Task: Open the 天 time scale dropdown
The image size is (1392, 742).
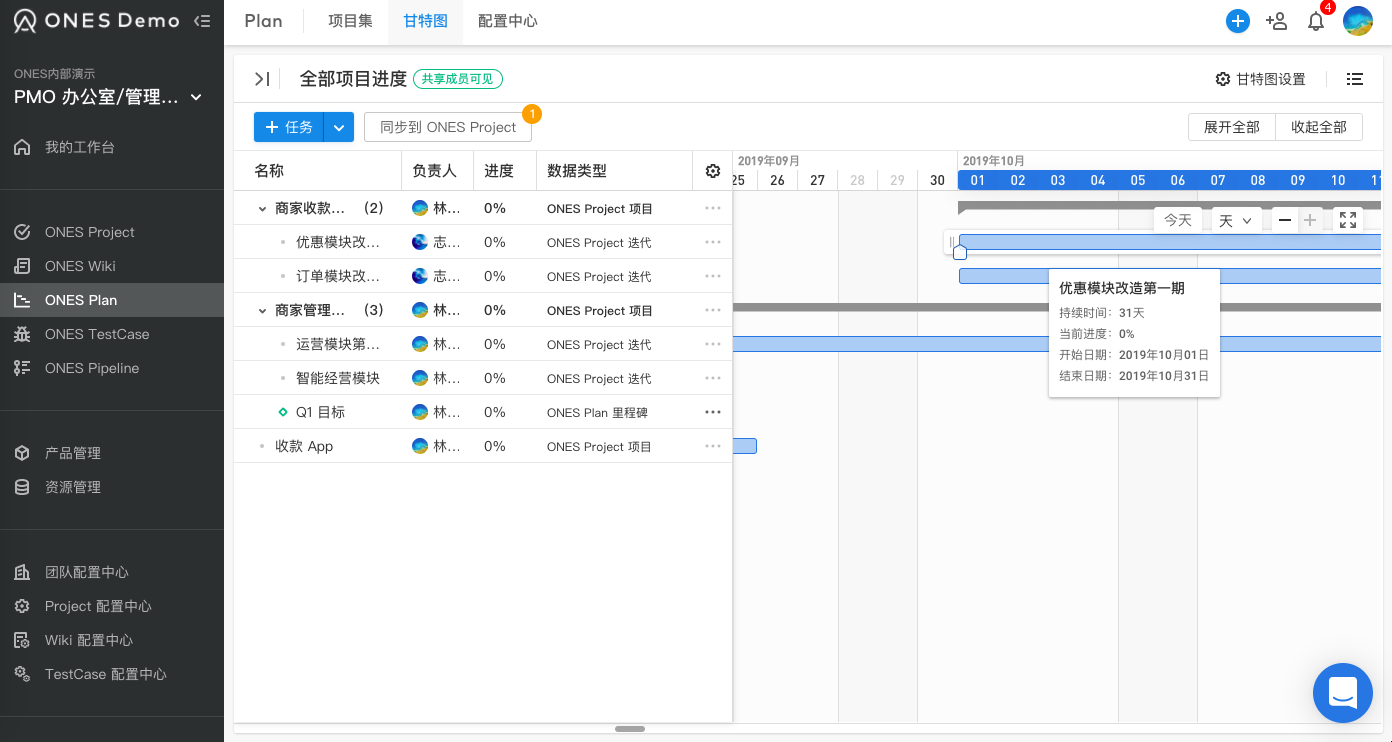Action: 1235,220
